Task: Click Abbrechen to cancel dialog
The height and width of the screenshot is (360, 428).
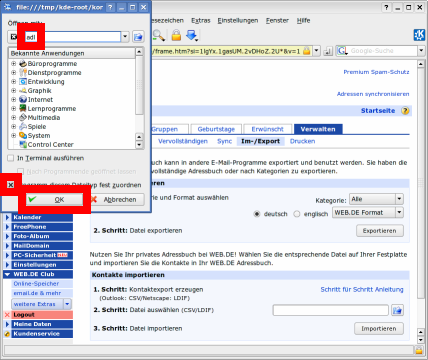Action: [116, 199]
